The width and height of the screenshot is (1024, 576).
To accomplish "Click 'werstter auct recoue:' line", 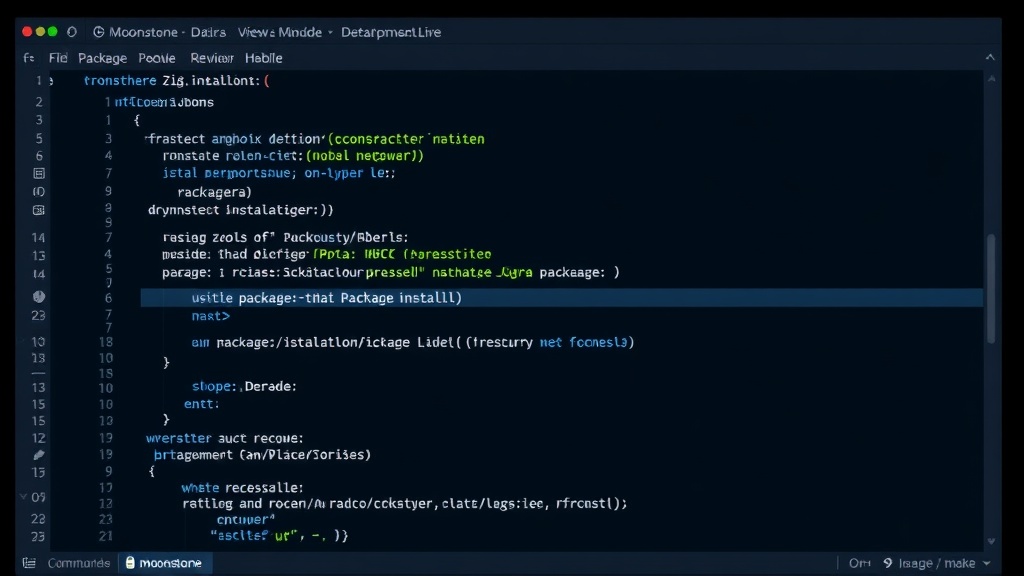I will pyautogui.click(x=225, y=438).
